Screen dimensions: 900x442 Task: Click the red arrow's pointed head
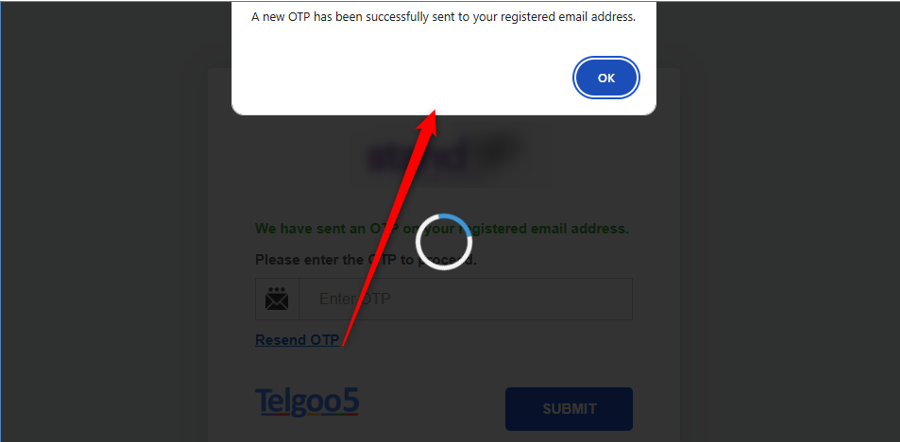coord(430,122)
